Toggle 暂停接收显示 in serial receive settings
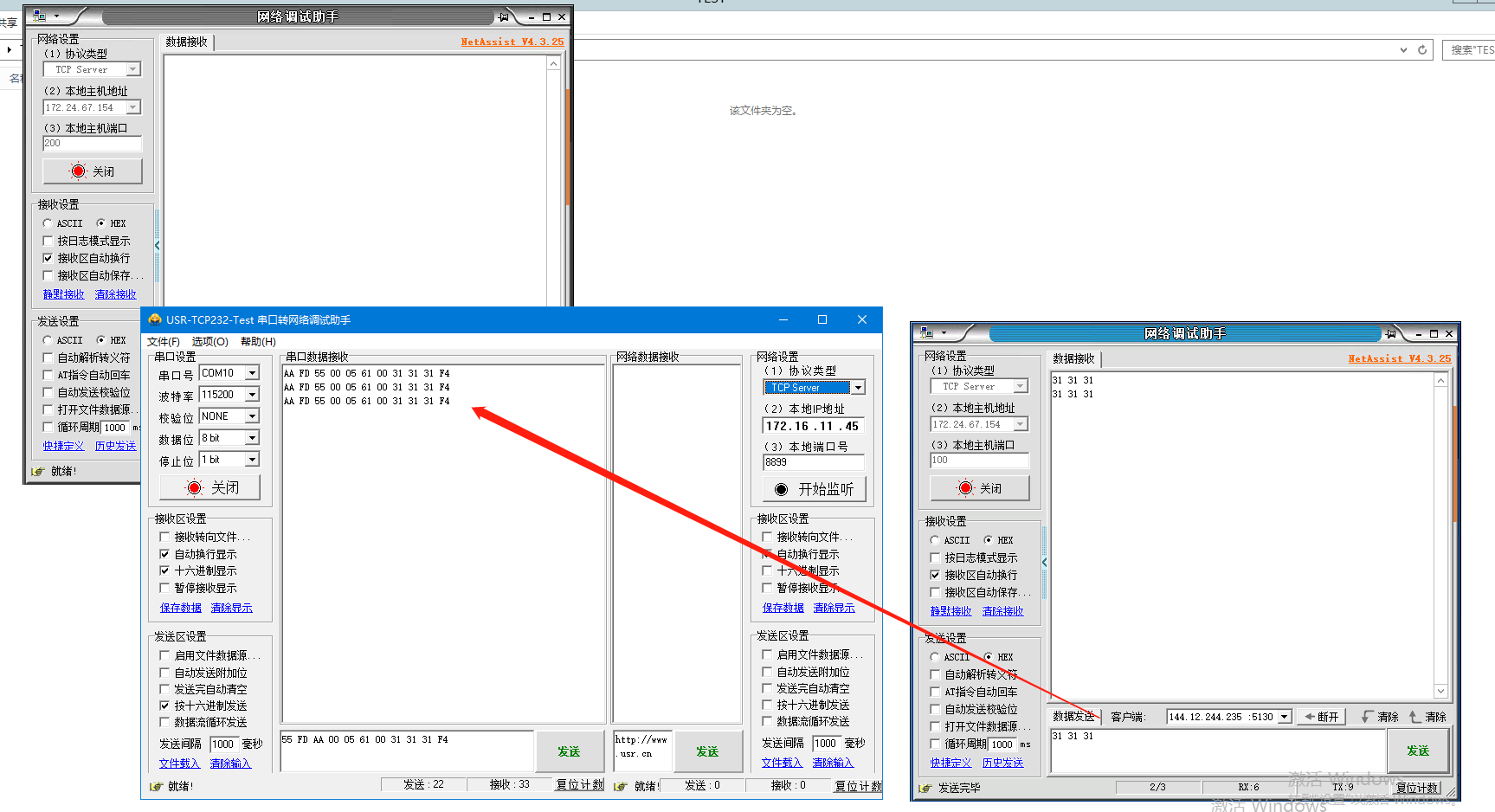1495x812 pixels. point(164,588)
